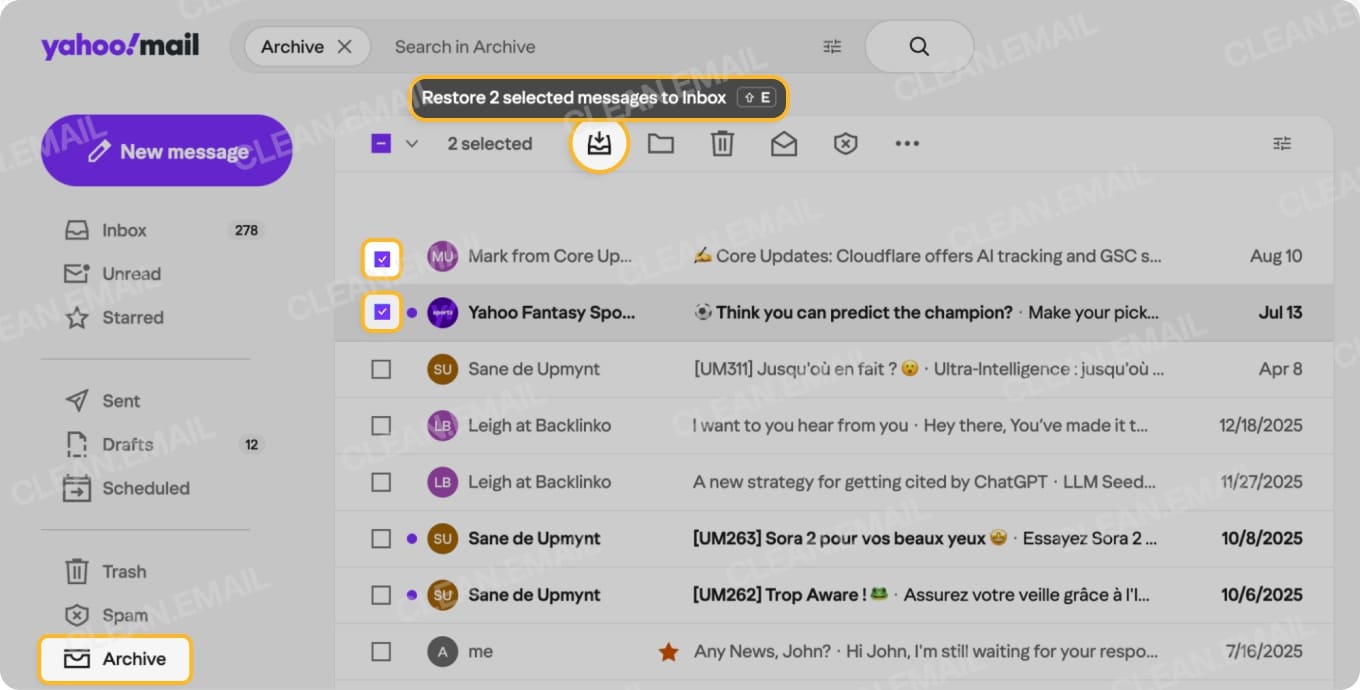The width and height of the screenshot is (1360, 690).
Task: Open the three-dot More actions menu
Action: pos(907,144)
